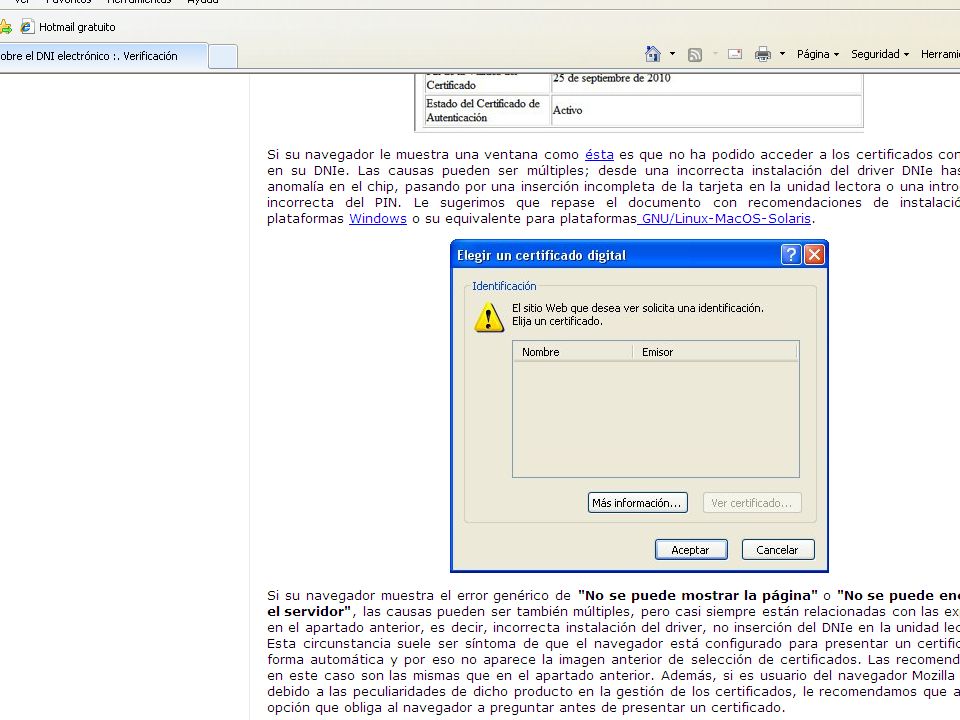Click the Emisor column header

715,352
